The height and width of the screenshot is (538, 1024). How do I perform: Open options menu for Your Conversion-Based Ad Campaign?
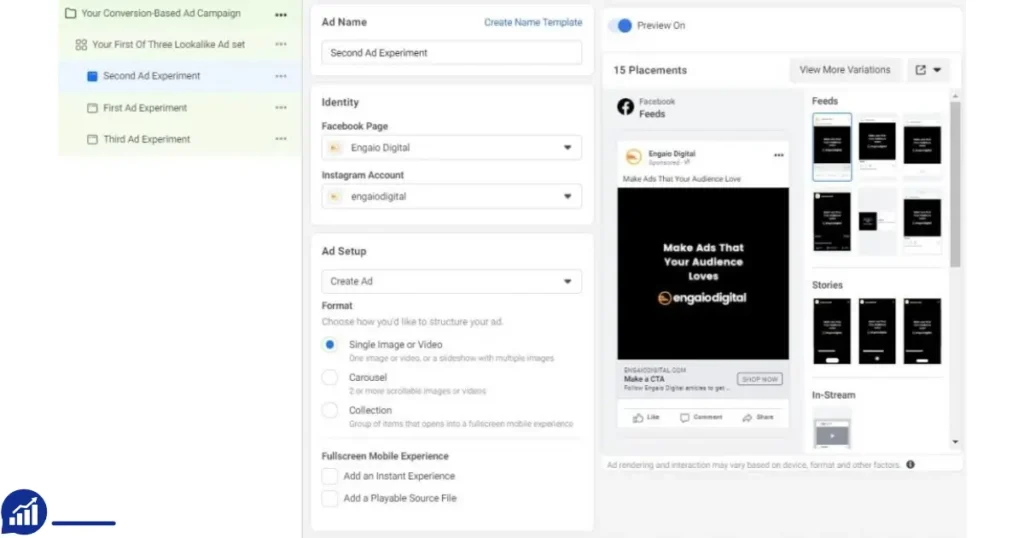(281, 14)
